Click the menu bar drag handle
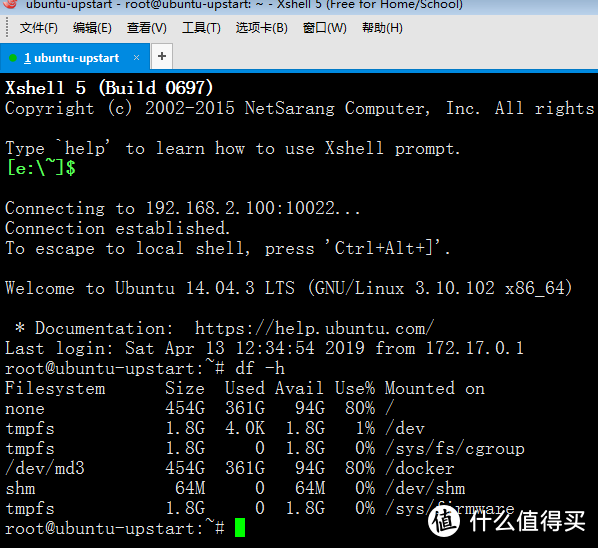Image resolution: width=598 pixels, height=548 pixels. [x=7, y=28]
